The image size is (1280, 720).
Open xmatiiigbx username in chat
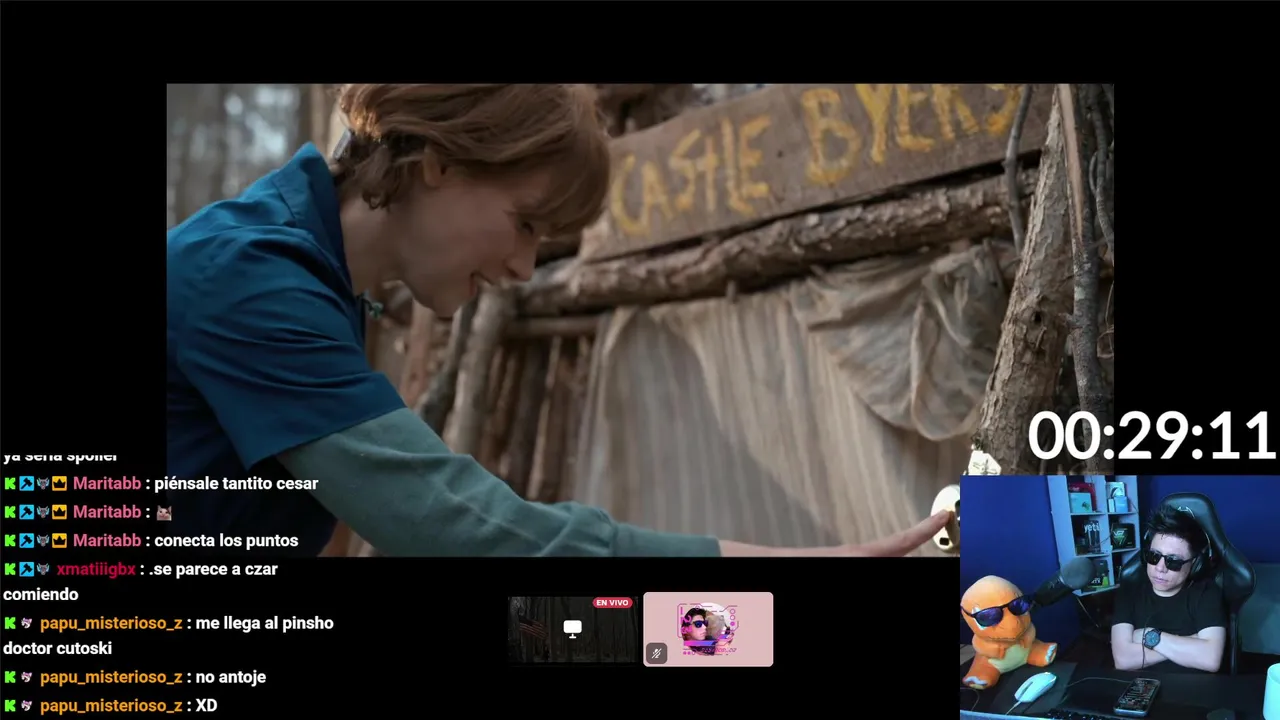pos(96,569)
